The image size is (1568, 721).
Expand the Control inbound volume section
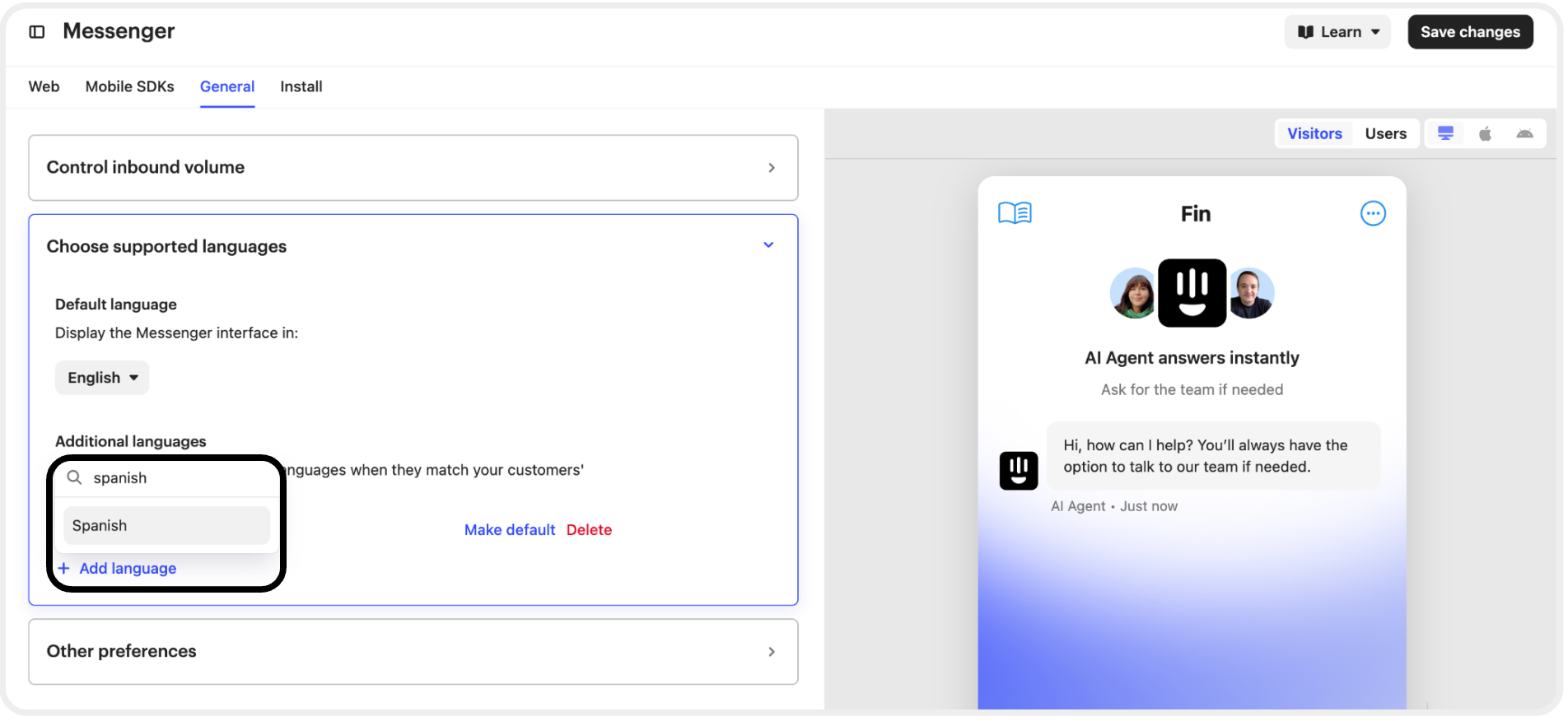[413, 168]
